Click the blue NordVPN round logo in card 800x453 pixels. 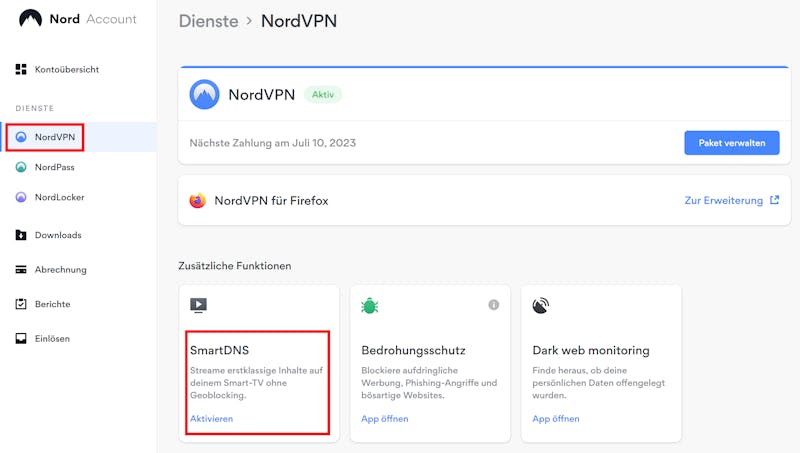point(204,94)
